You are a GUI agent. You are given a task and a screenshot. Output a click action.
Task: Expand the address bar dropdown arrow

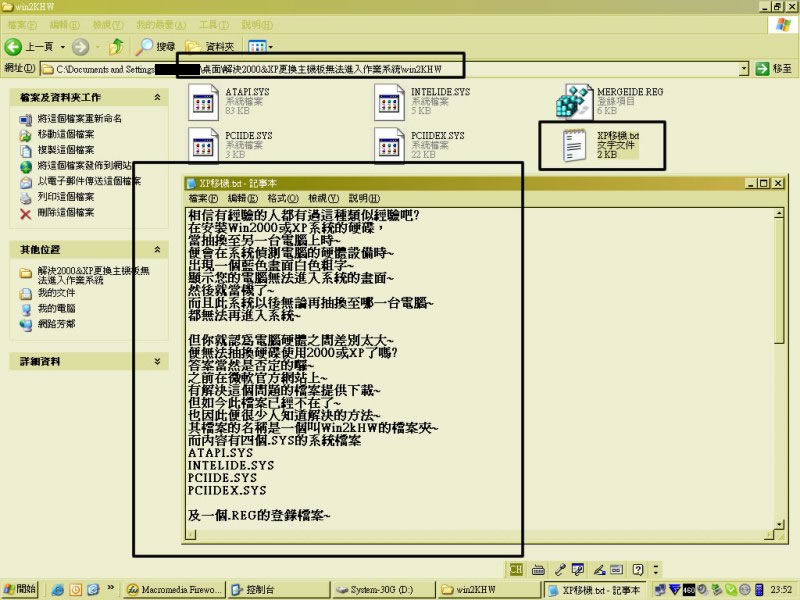click(x=744, y=69)
